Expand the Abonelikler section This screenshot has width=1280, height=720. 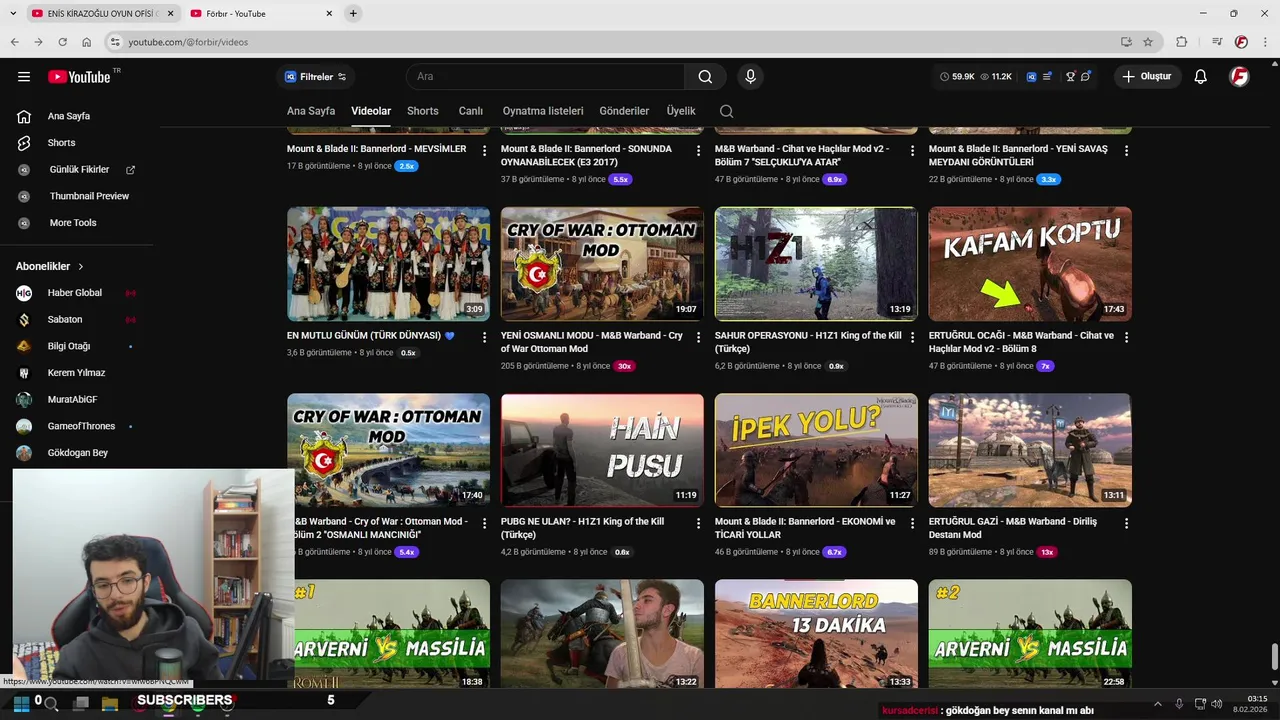click(x=50, y=266)
